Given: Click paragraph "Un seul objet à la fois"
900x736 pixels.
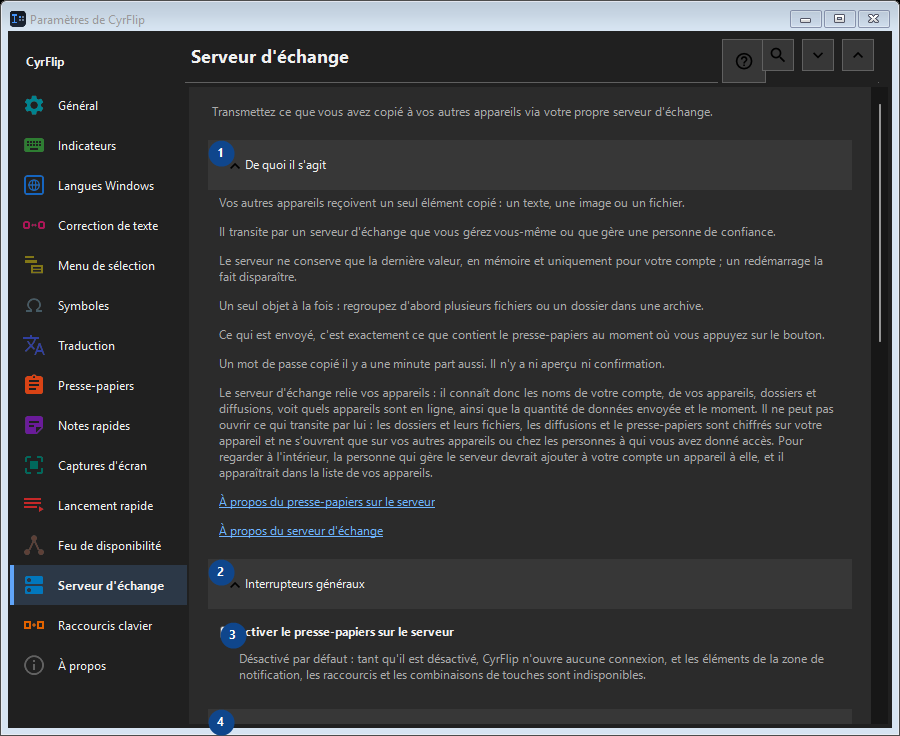Looking at the screenshot, I should click(461, 306).
